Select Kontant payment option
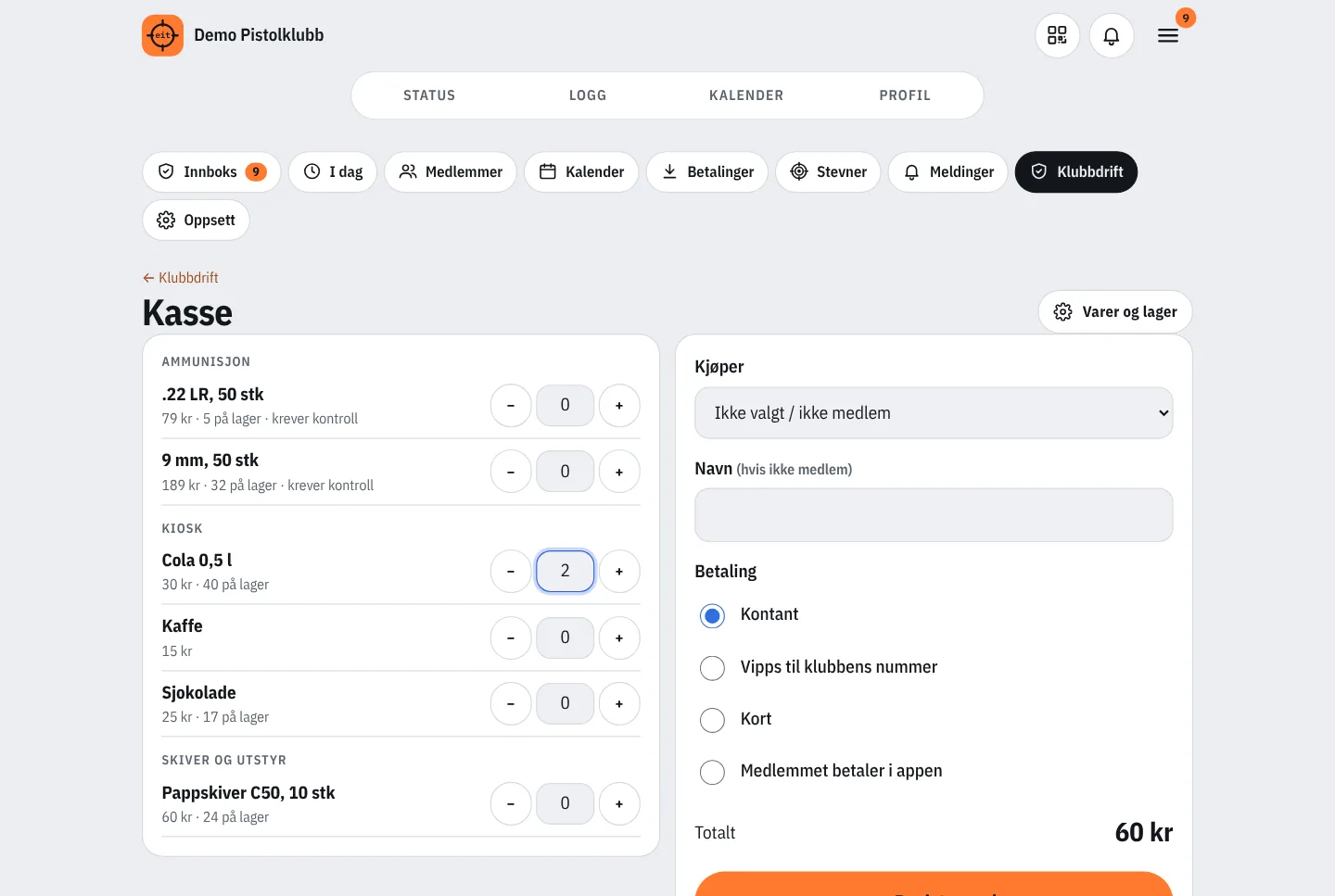This screenshot has width=1335, height=896. (x=712, y=615)
